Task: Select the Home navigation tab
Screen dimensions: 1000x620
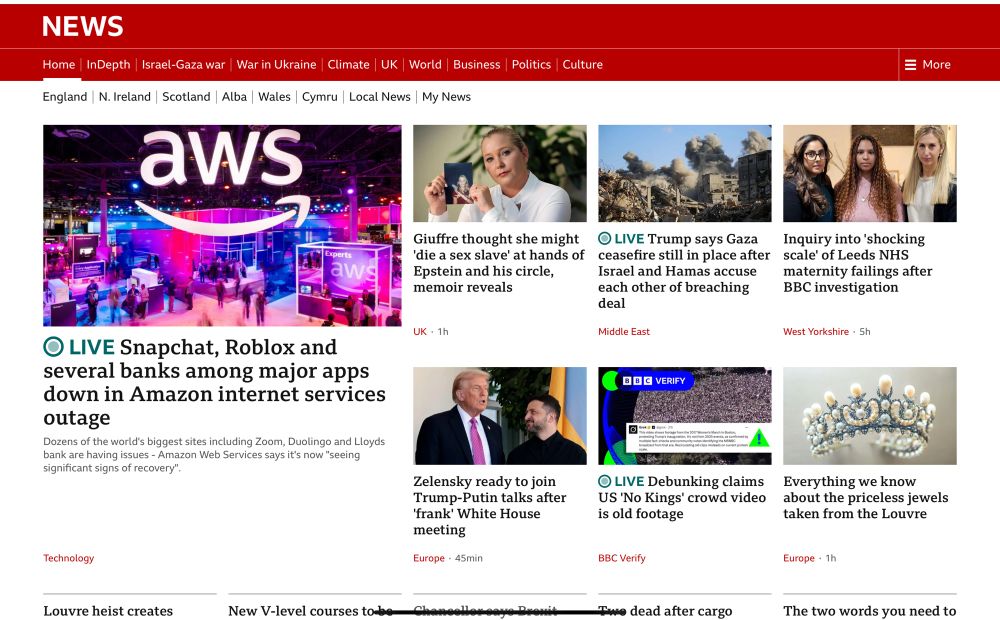Action: click(x=58, y=64)
